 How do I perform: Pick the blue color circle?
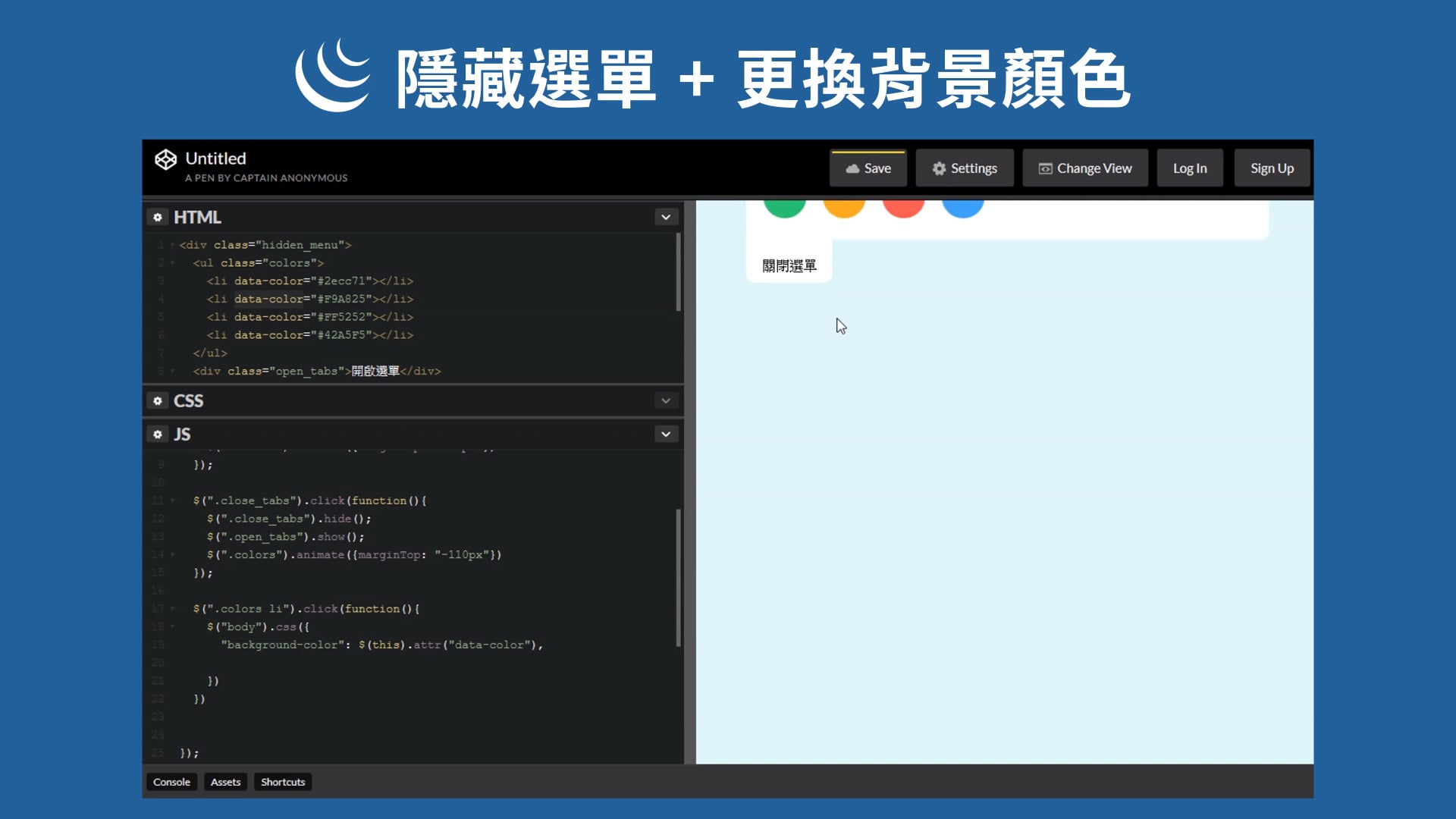[x=963, y=209]
